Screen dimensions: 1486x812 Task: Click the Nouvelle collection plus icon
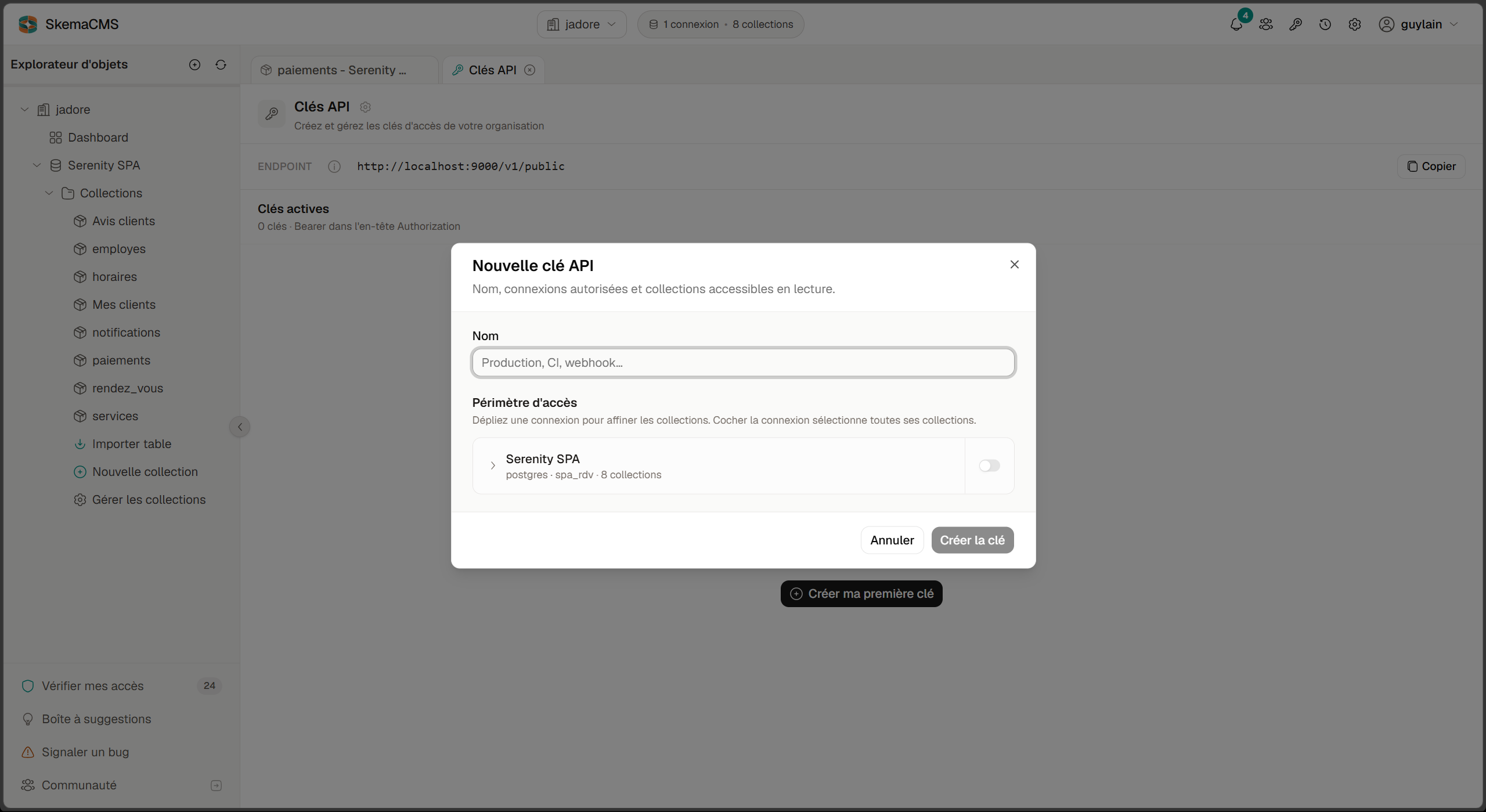(80, 472)
